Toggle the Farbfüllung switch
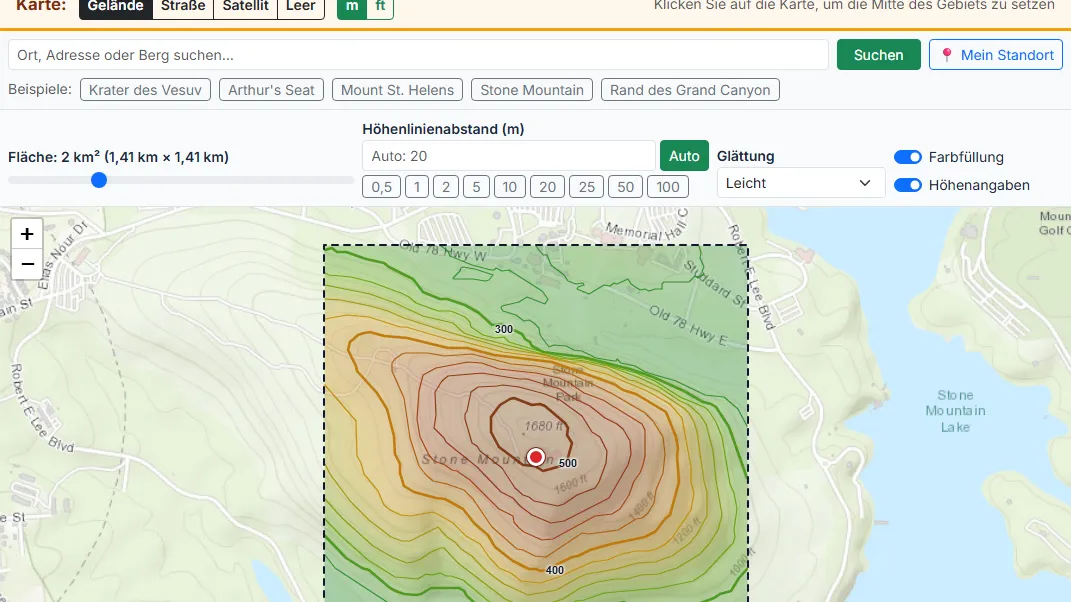The width and height of the screenshot is (1071, 602). coord(908,157)
